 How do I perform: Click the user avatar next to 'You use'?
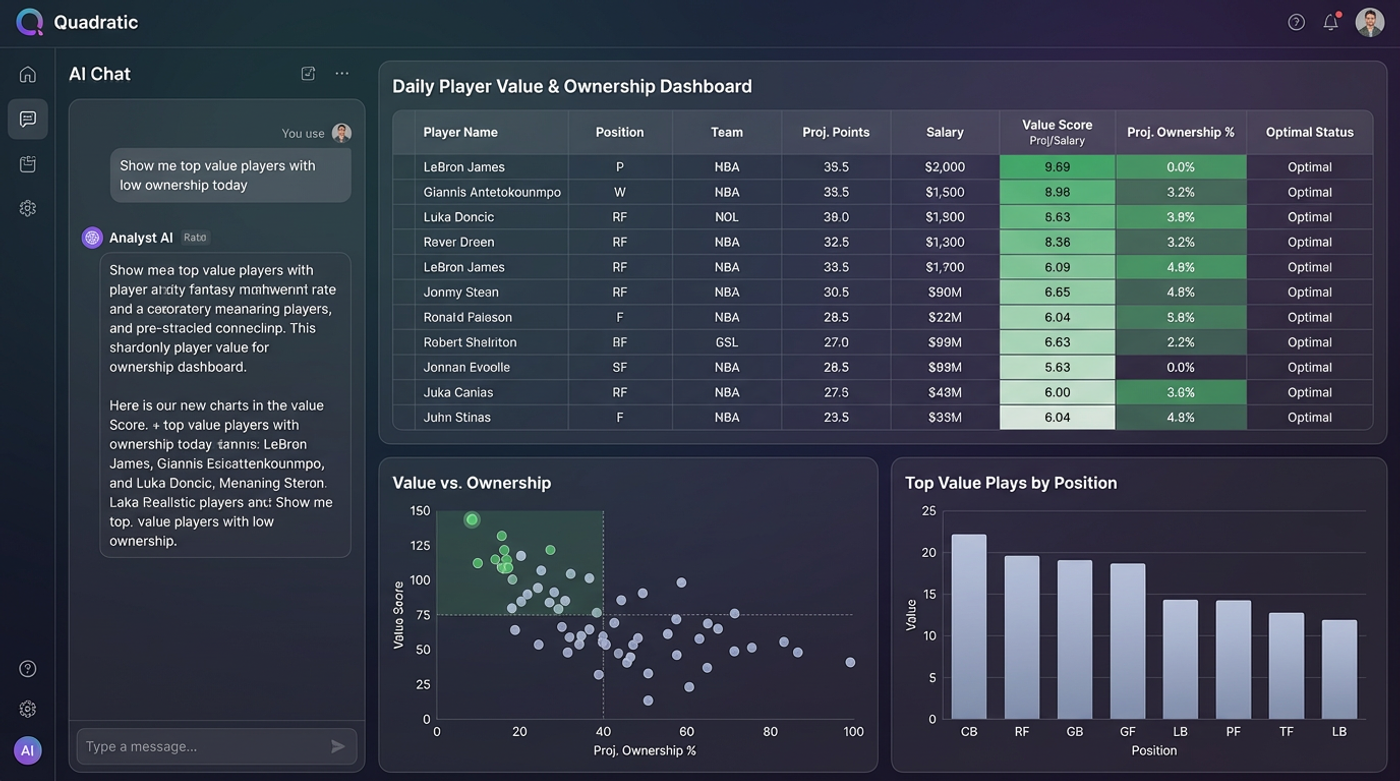tap(342, 133)
